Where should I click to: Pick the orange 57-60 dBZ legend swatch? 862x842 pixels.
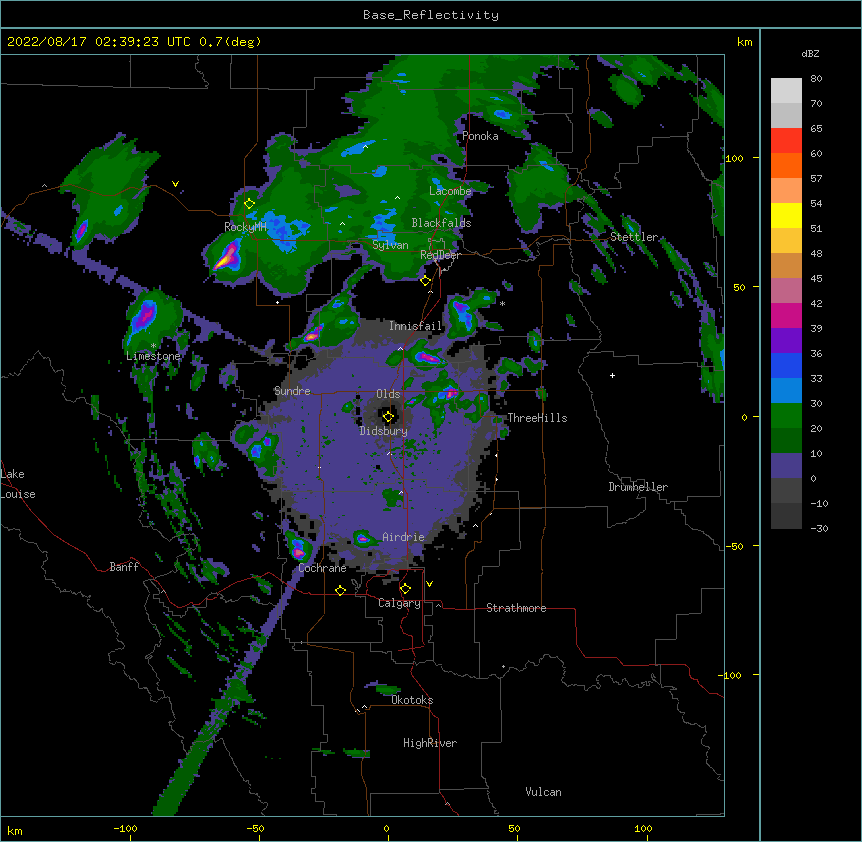[x=786, y=165]
